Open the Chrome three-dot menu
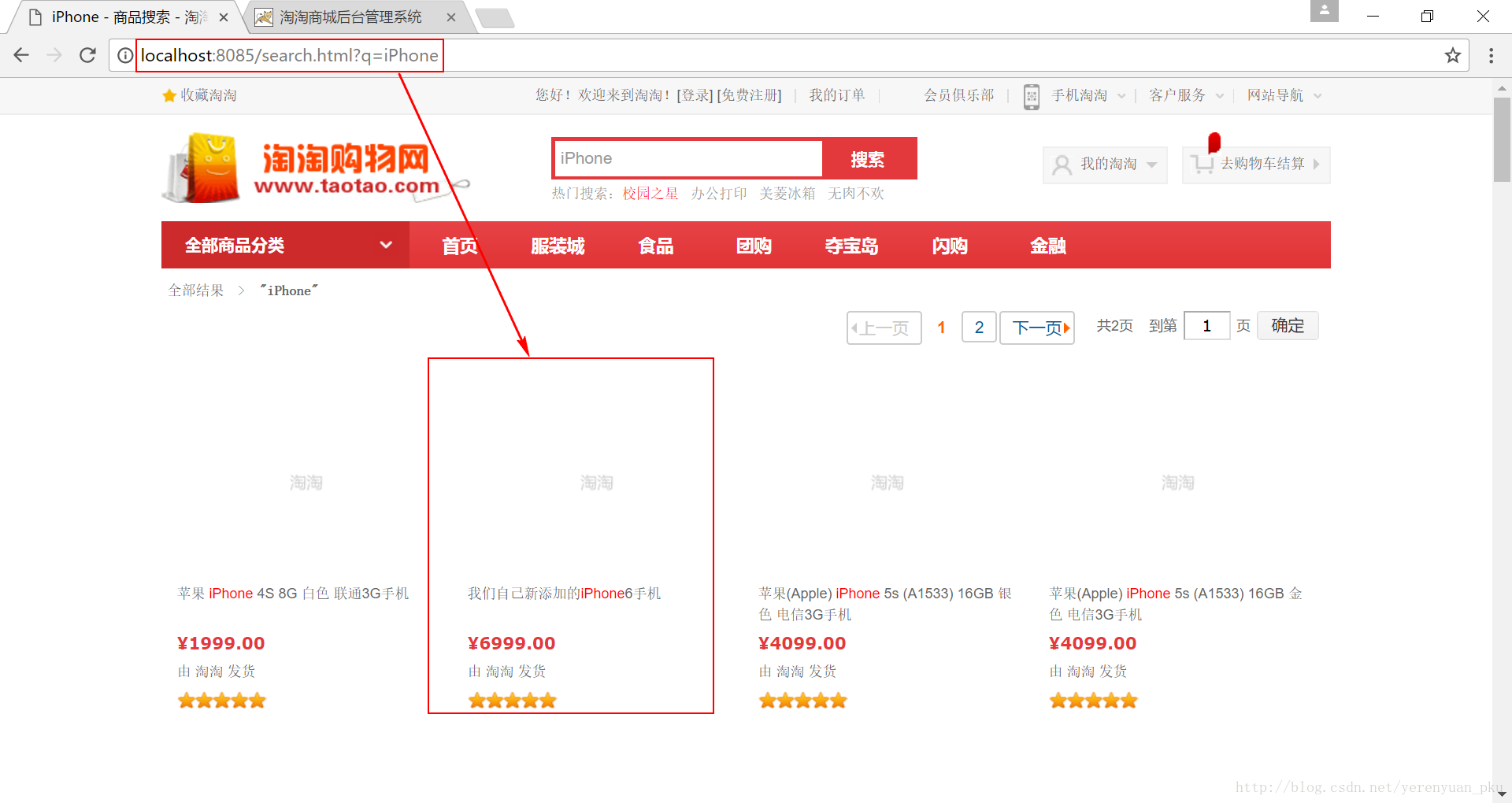Viewport: 1512px width, 803px height. 1491,55
